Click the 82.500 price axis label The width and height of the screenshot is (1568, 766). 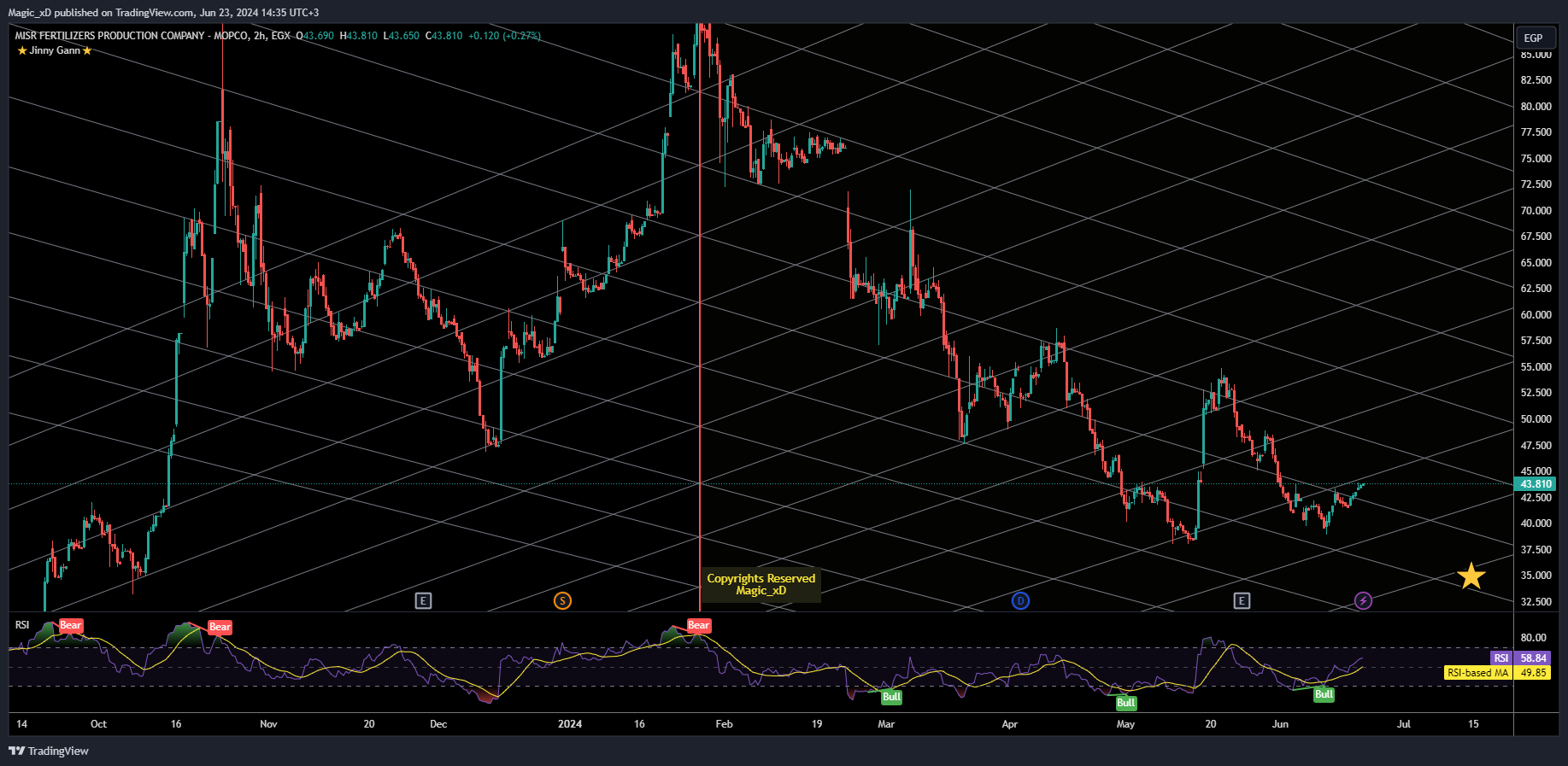(1536, 80)
